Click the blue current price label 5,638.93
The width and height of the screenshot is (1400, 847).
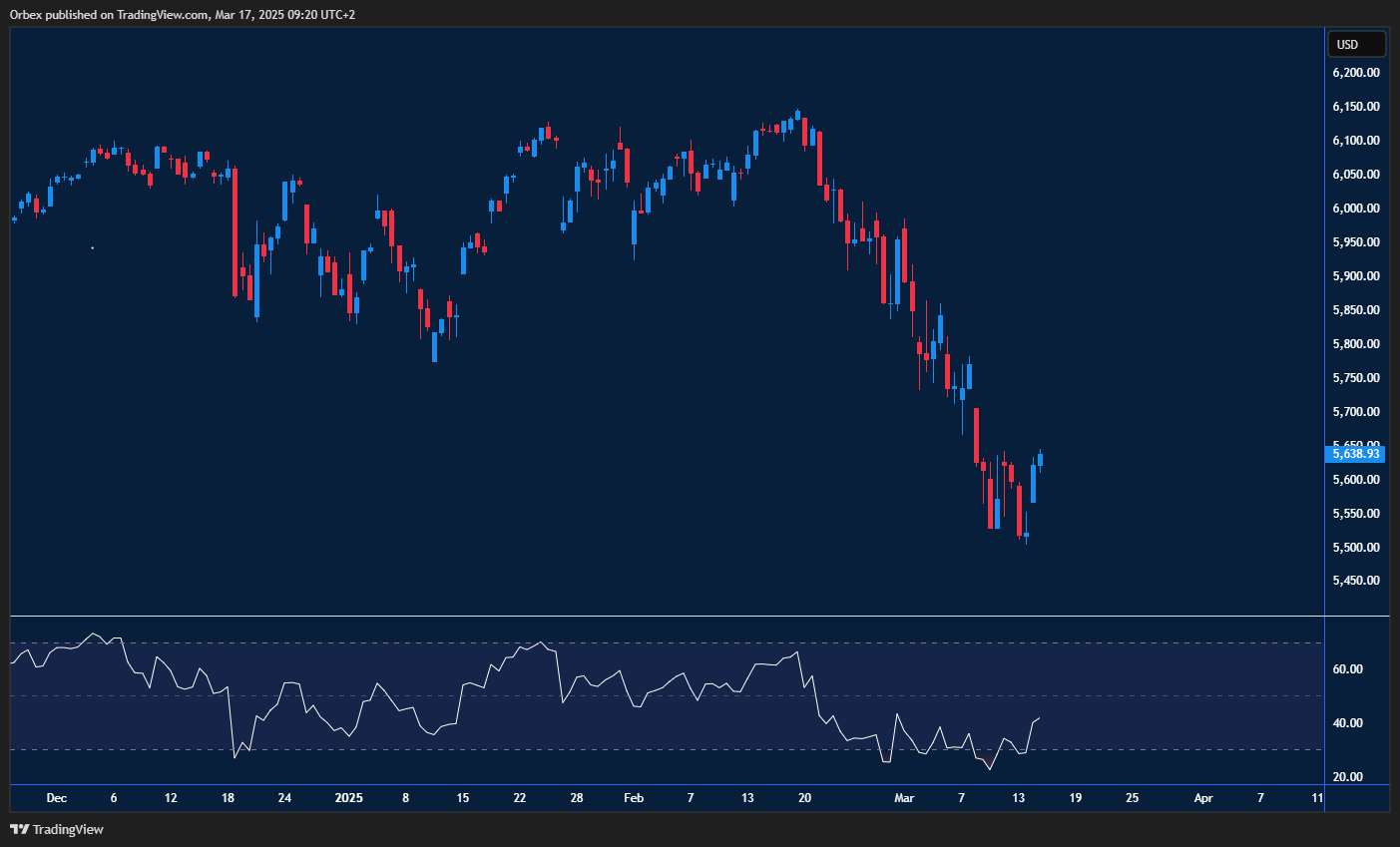[1357, 454]
